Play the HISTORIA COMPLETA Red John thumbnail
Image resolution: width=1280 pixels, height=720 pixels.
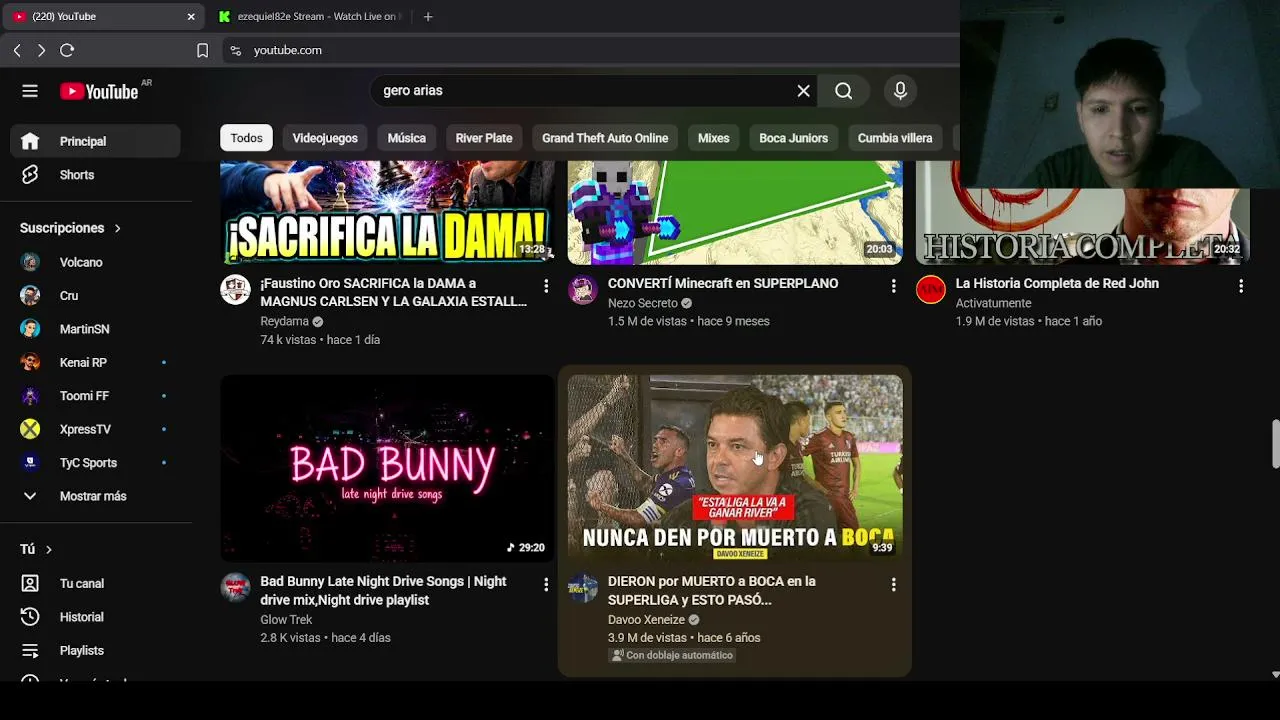pos(1083,225)
